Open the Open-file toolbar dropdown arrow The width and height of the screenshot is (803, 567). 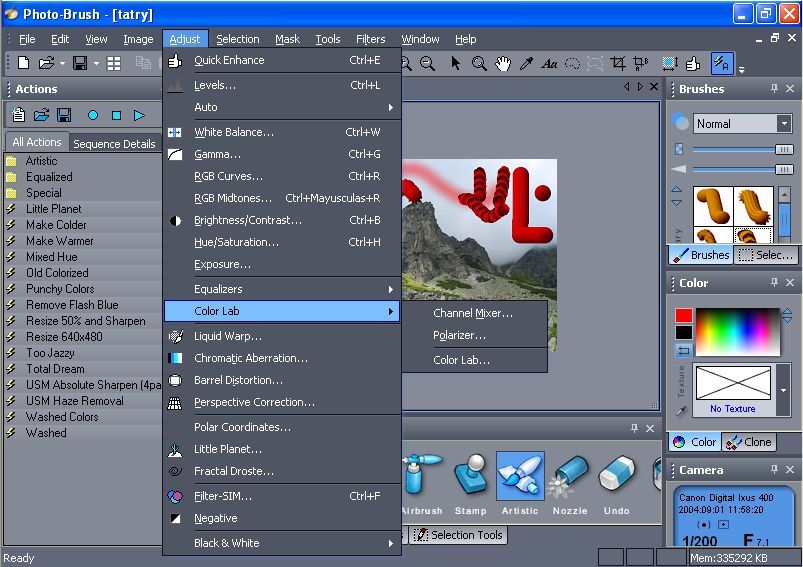(62, 64)
